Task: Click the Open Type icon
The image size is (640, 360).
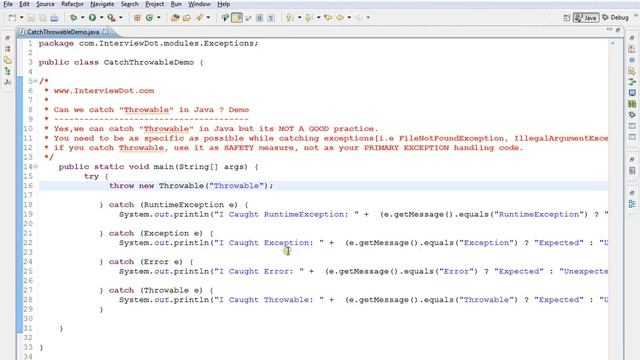Action: (x=175, y=18)
